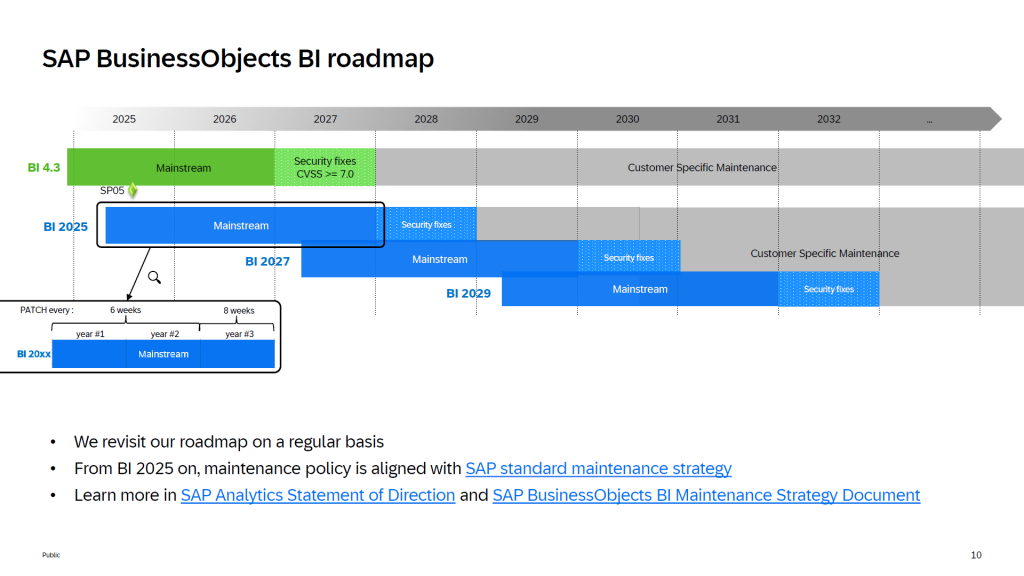1024x576 pixels.
Task: Click the slide title SAP BusinessObjects BI roadmap
Action: tap(238, 59)
